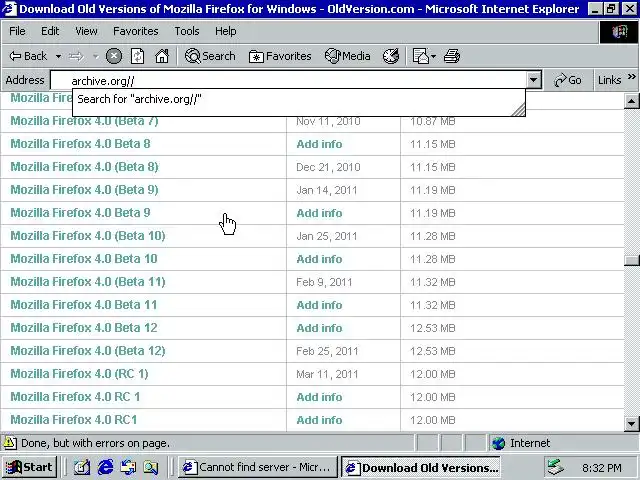640x480 pixels.
Task: Open the Media bar from the toolbar
Action: (348, 56)
